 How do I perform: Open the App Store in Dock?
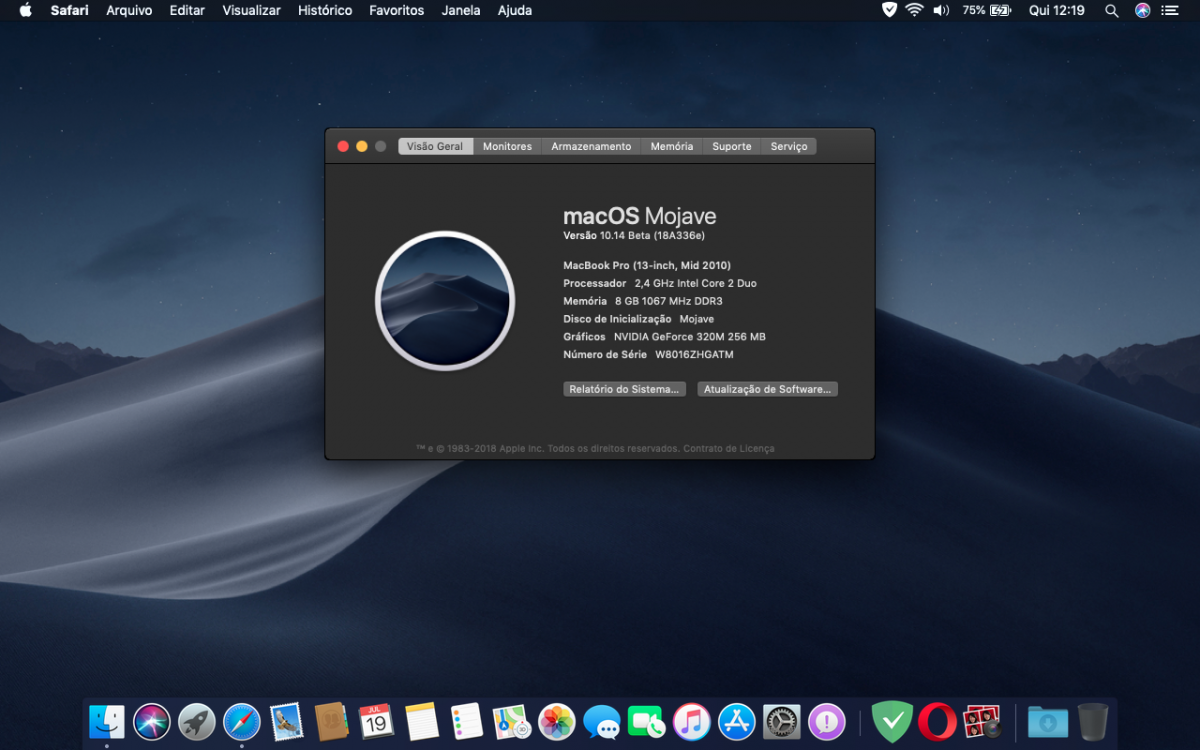coord(737,721)
